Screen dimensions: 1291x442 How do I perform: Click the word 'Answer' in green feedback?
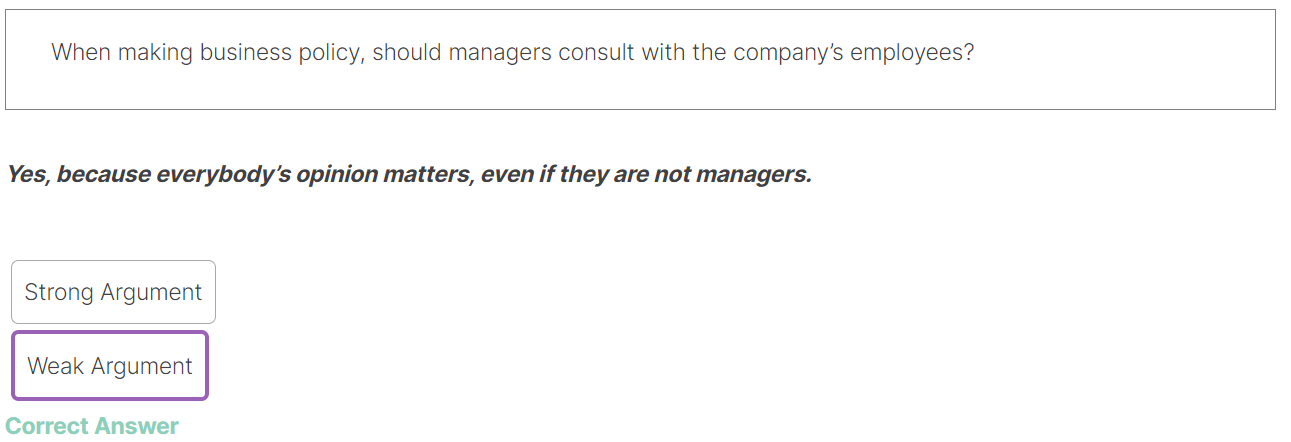(136, 426)
